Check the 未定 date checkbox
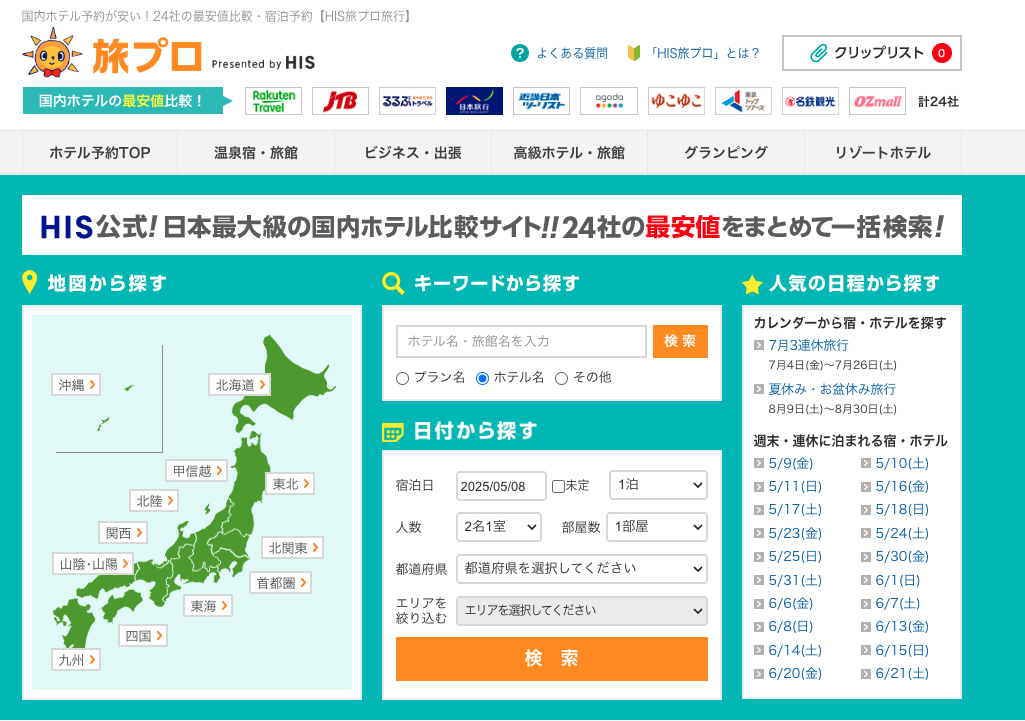Image resolution: width=1025 pixels, height=721 pixels. (x=558, y=486)
